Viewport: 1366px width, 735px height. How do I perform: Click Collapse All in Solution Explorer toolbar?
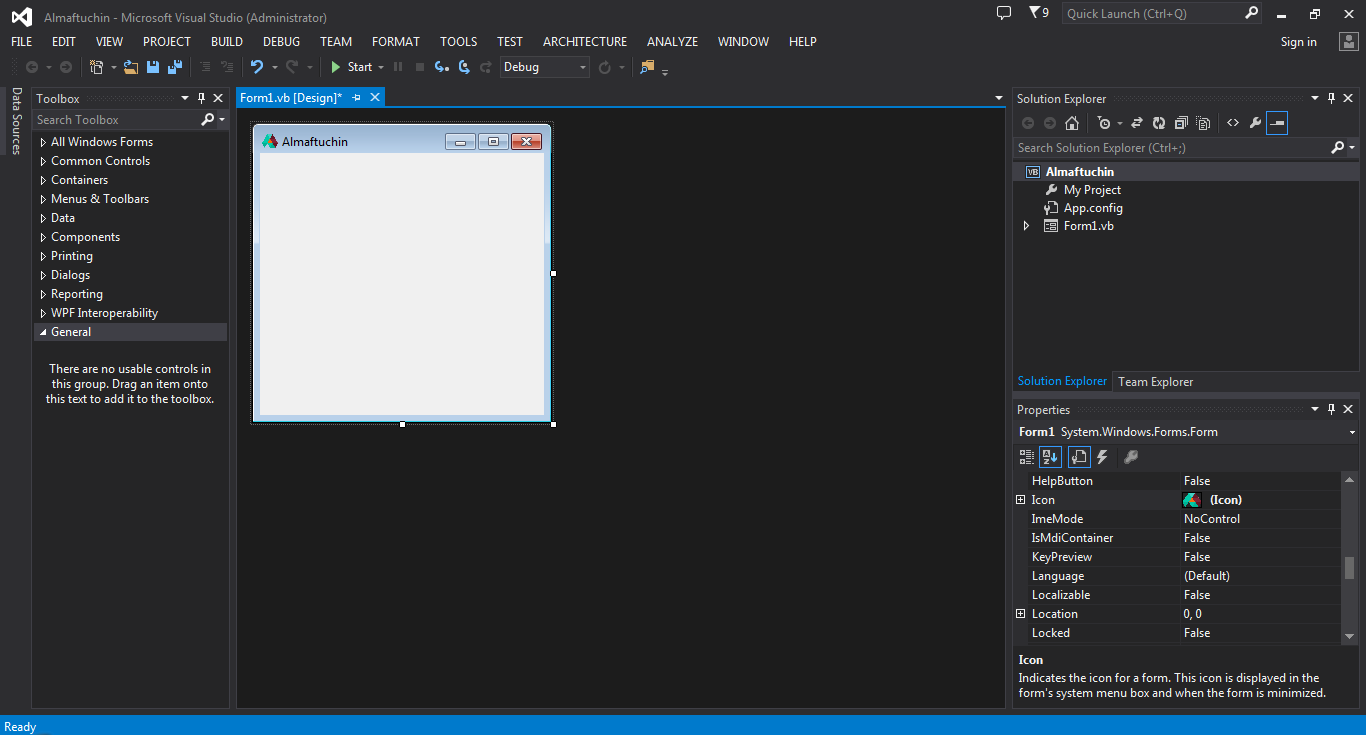pyautogui.click(x=1181, y=123)
